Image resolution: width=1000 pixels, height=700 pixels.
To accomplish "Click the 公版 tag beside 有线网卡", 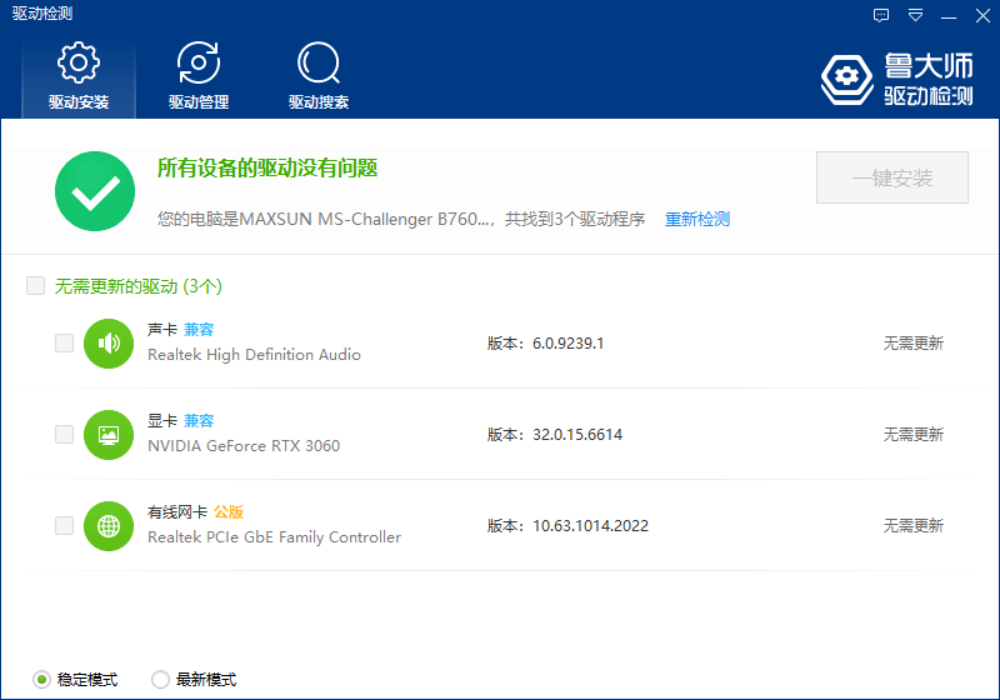I will 228,512.
